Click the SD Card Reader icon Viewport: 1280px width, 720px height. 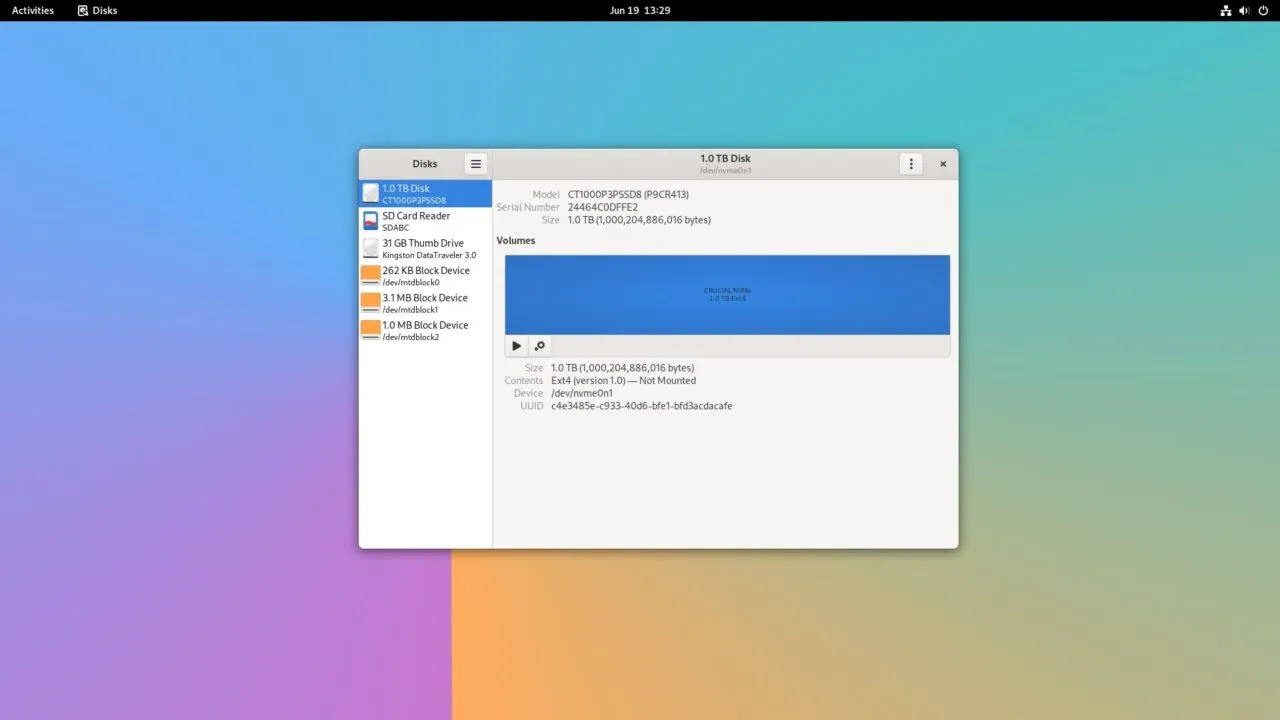[371, 221]
